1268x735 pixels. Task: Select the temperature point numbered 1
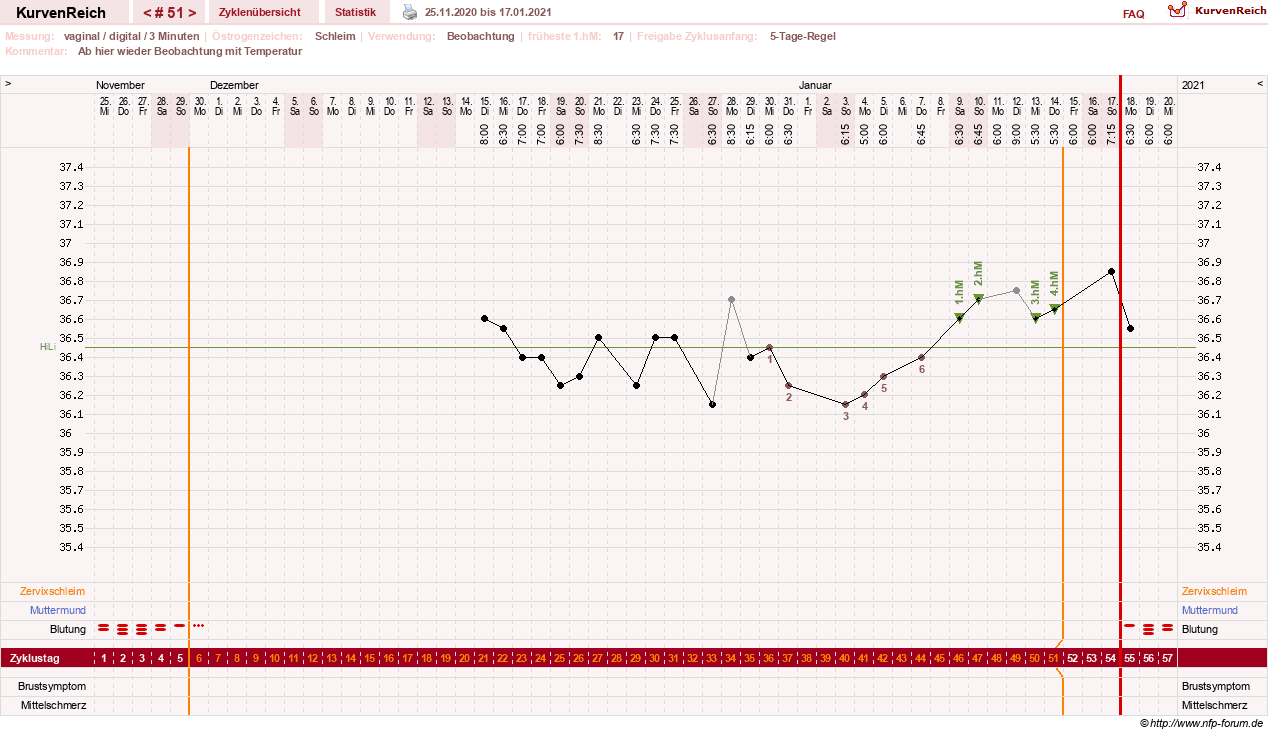coord(769,347)
